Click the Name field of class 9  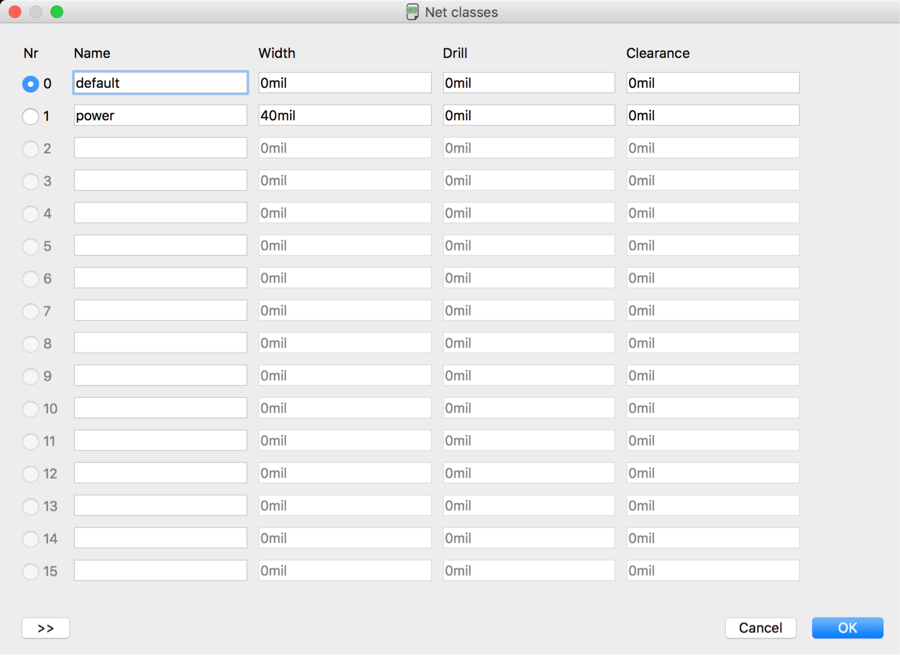[161, 375]
